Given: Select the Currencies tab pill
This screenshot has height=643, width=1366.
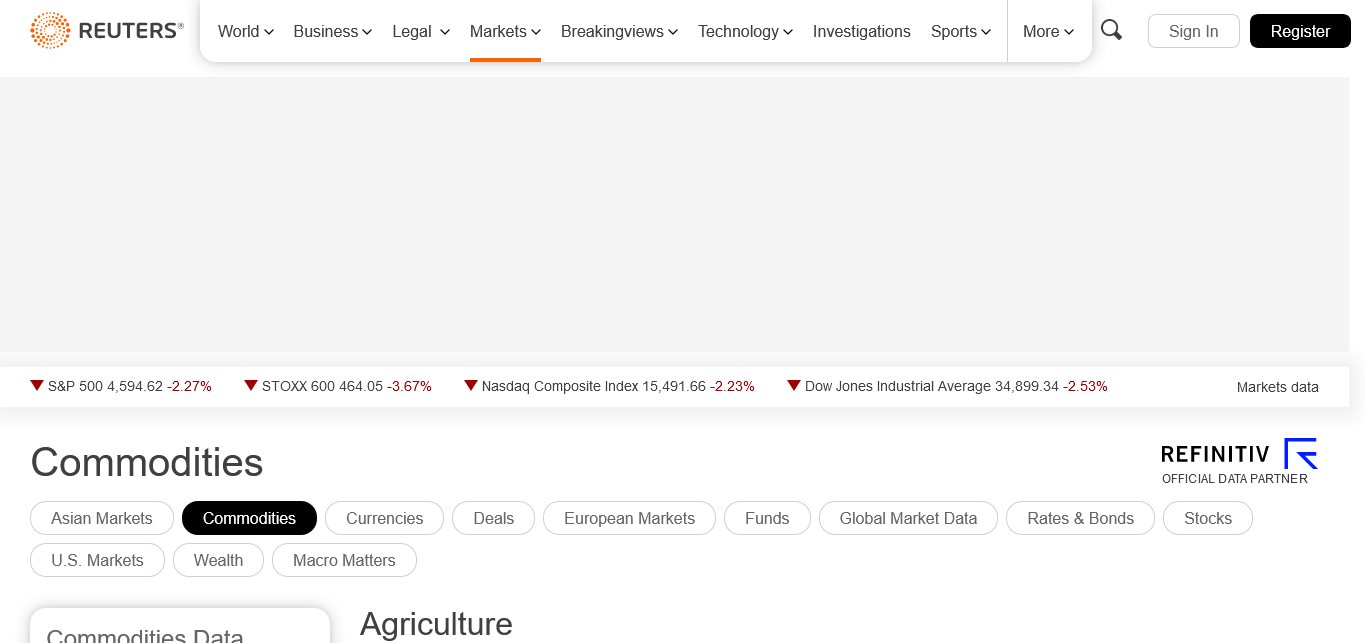Looking at the screenshot, I should coord(384,518).
